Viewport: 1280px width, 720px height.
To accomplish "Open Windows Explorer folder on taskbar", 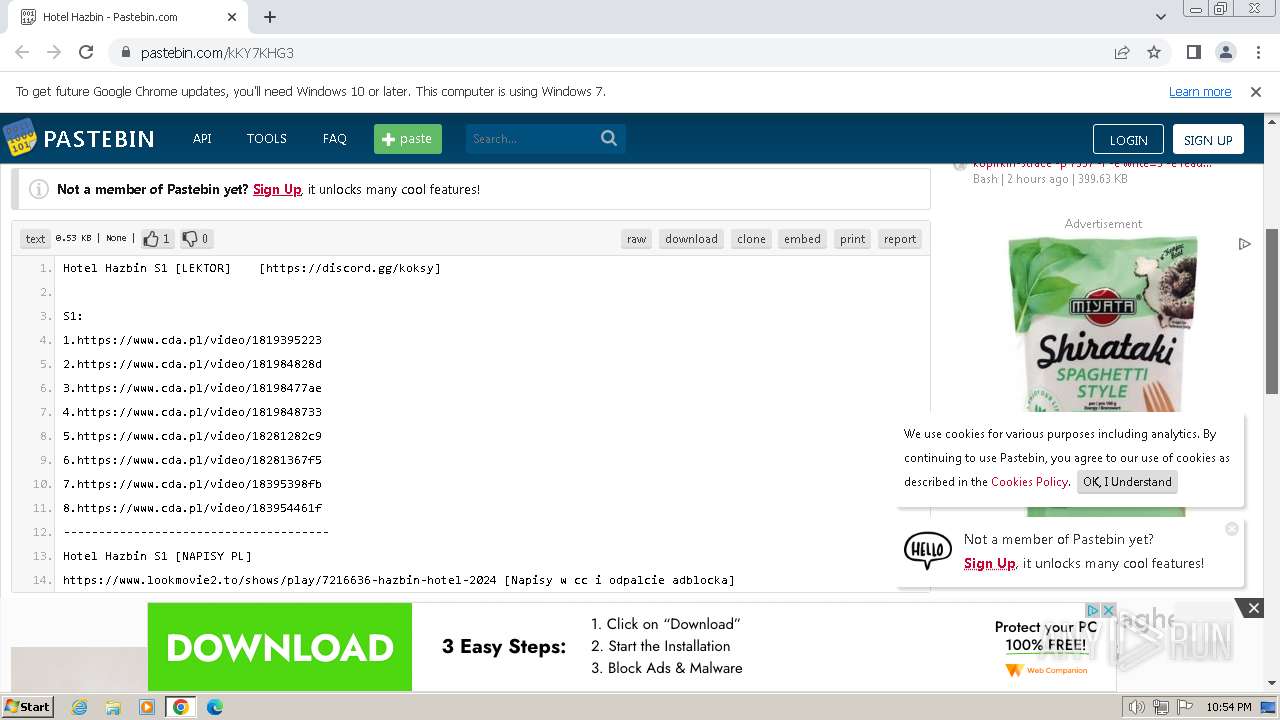I will point(113,707).
